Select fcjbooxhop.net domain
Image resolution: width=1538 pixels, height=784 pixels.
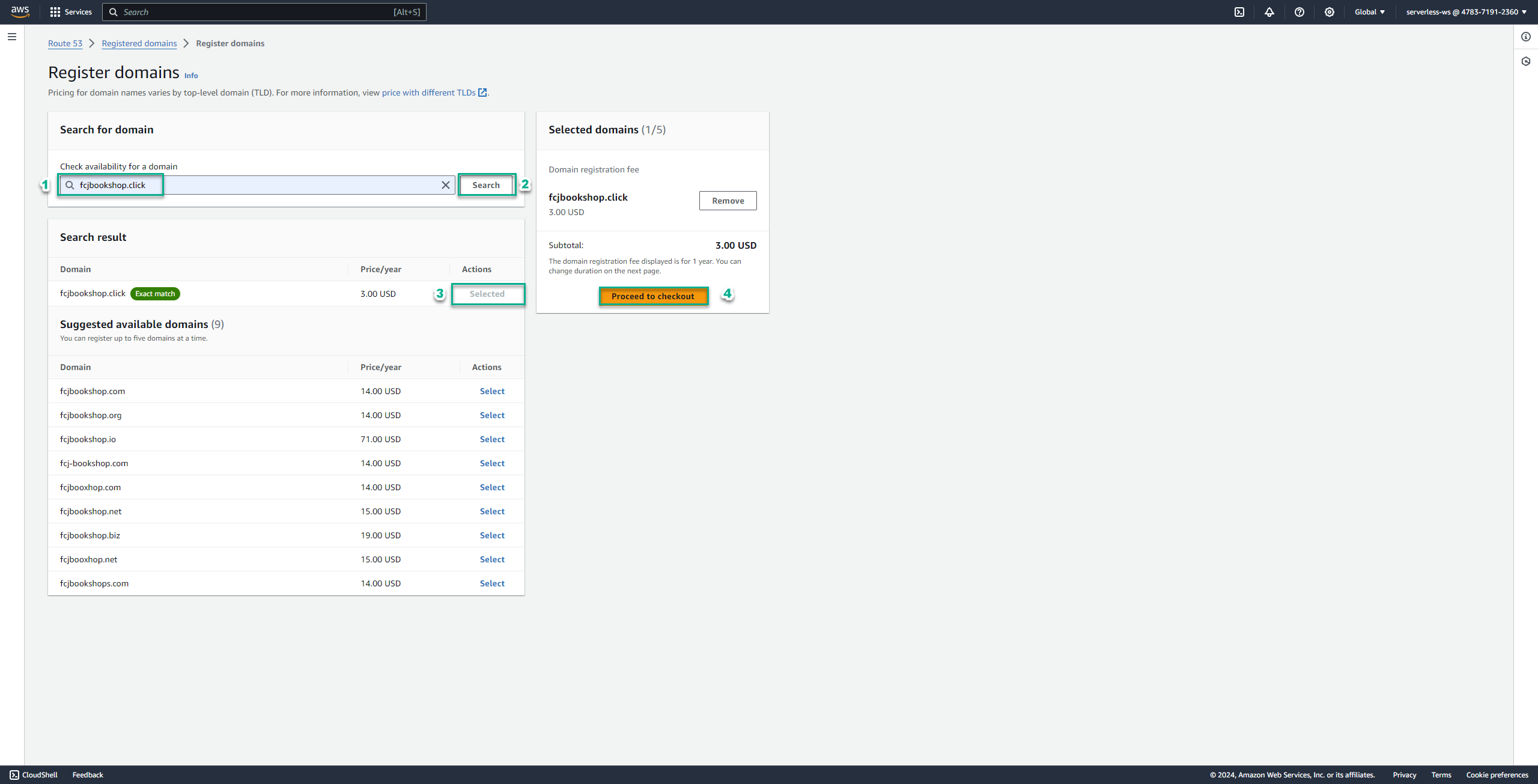click(x=492, y=559)
